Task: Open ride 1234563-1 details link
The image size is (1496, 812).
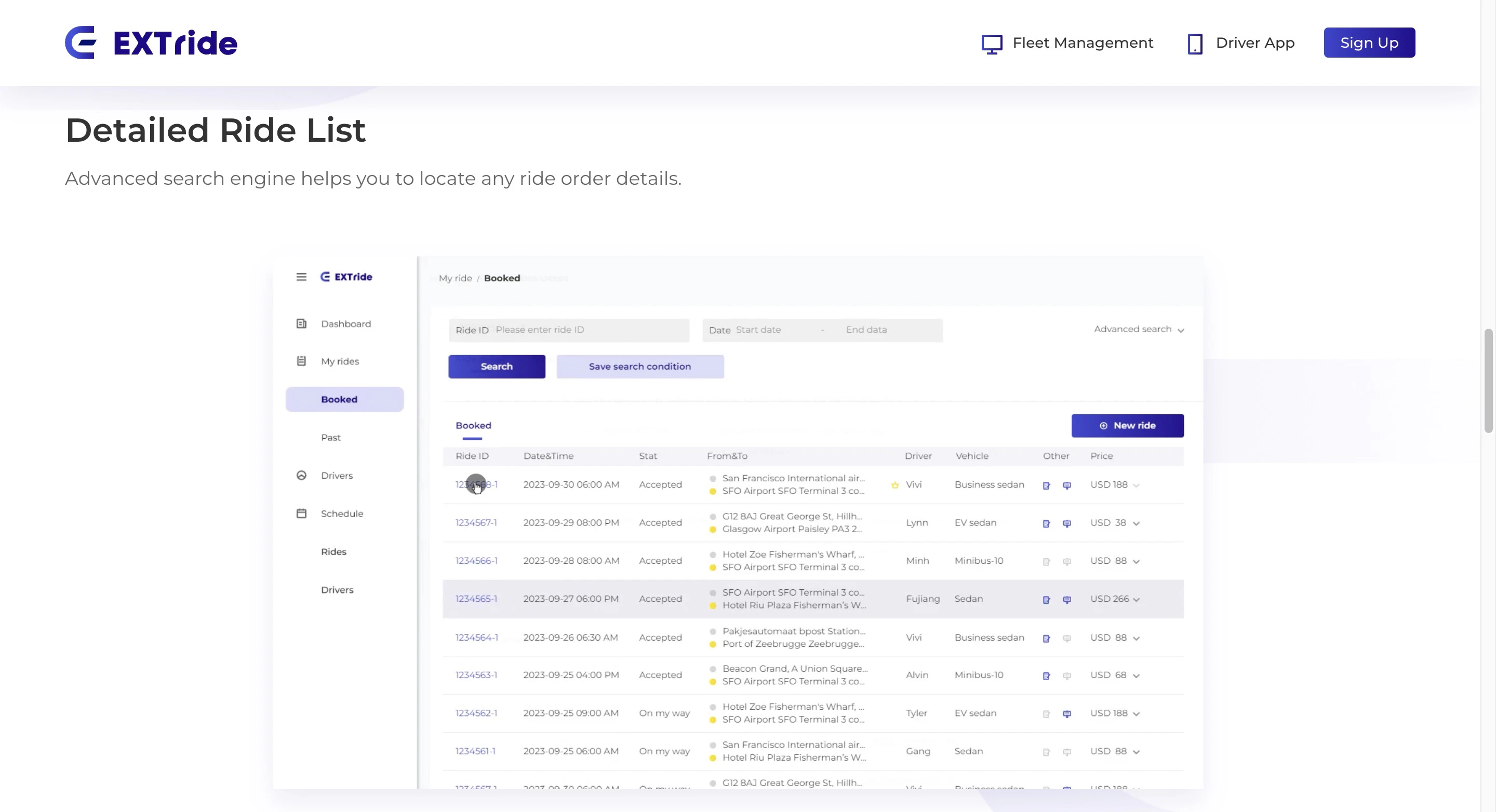Action: click(x=476, y=674)
